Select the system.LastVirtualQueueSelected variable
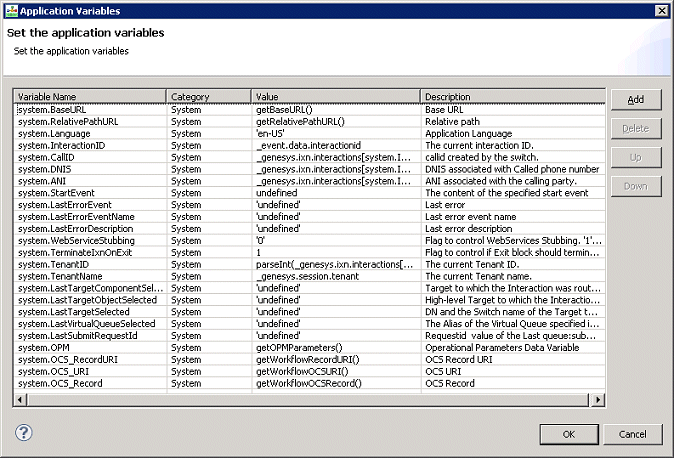 pyautogui.click(x=86, y=324)
